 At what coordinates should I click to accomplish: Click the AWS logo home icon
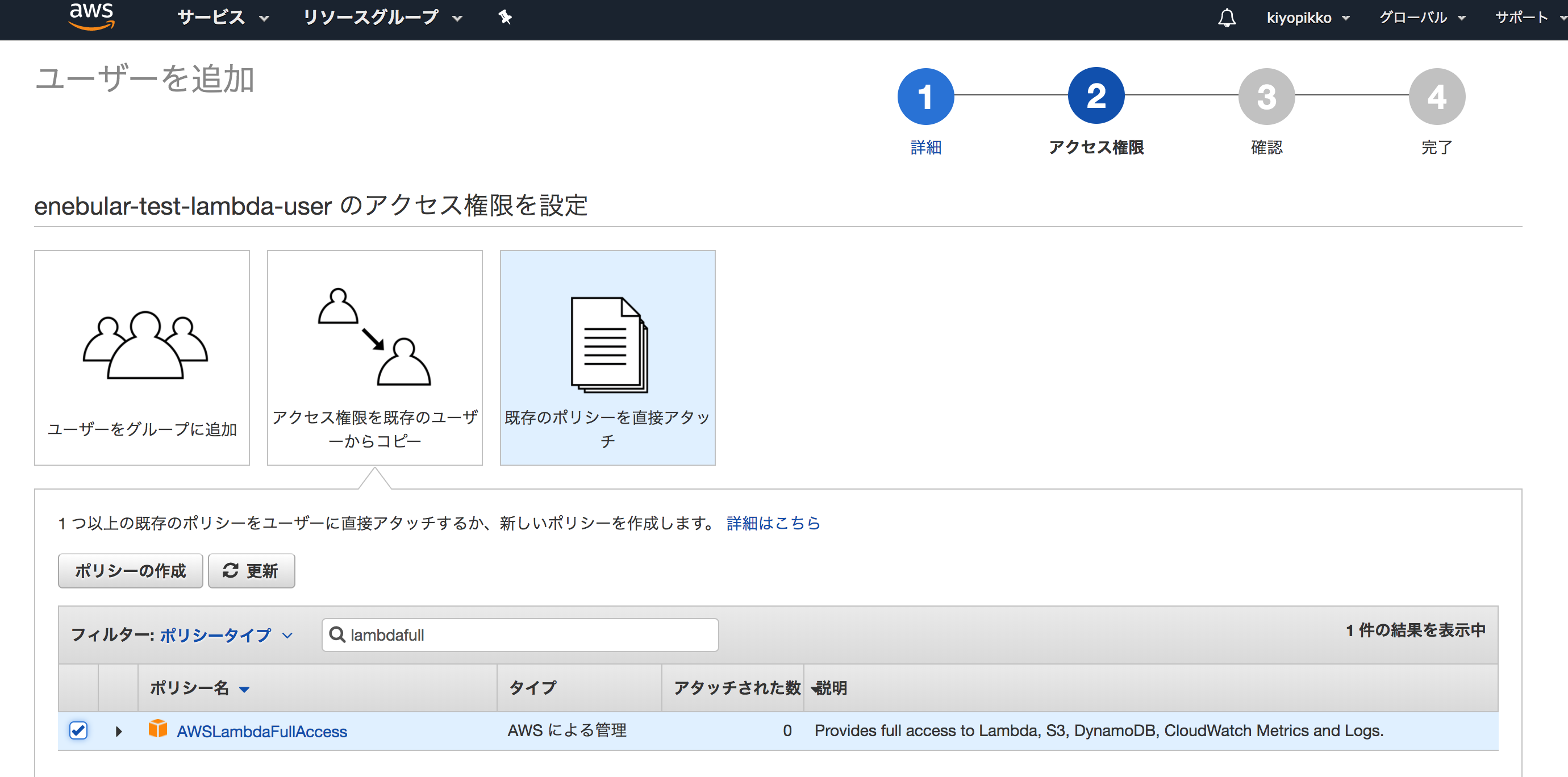91,16
